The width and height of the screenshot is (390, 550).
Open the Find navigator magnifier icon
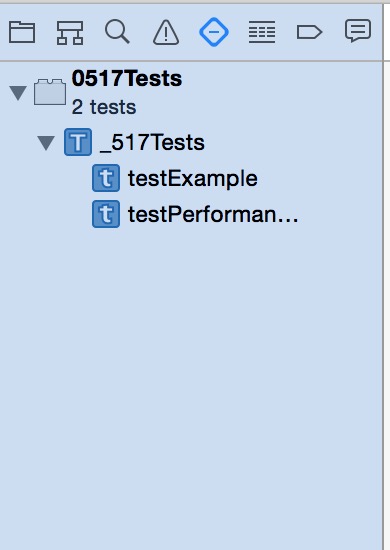click(x=117, y=32)
